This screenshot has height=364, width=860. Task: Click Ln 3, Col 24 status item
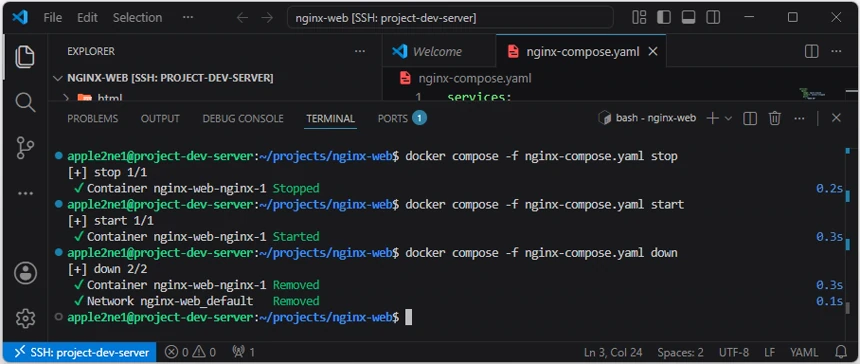613,352
